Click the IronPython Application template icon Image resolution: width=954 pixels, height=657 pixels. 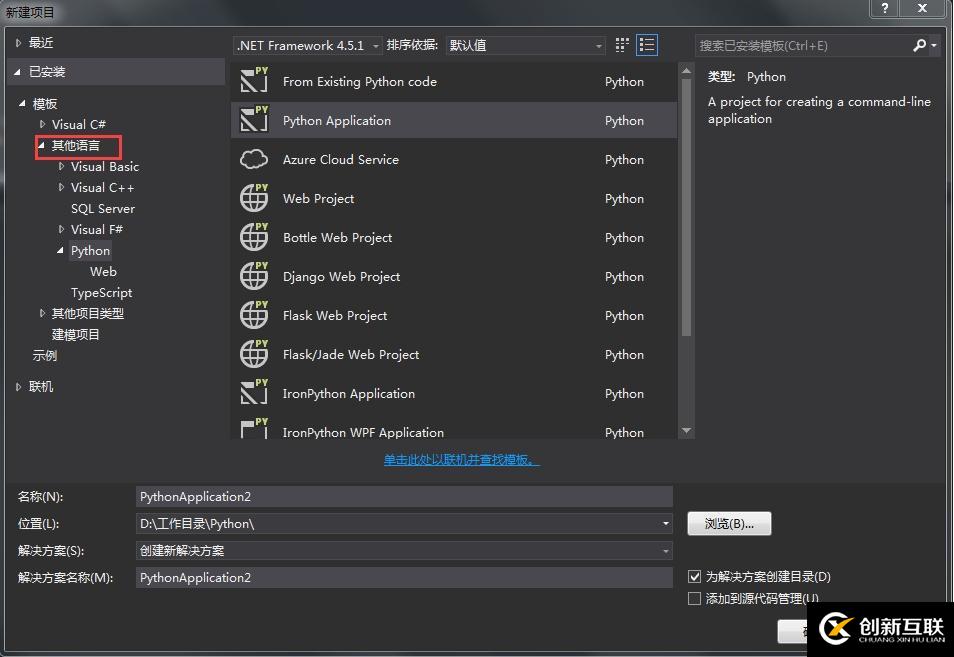tap(254, 392)
